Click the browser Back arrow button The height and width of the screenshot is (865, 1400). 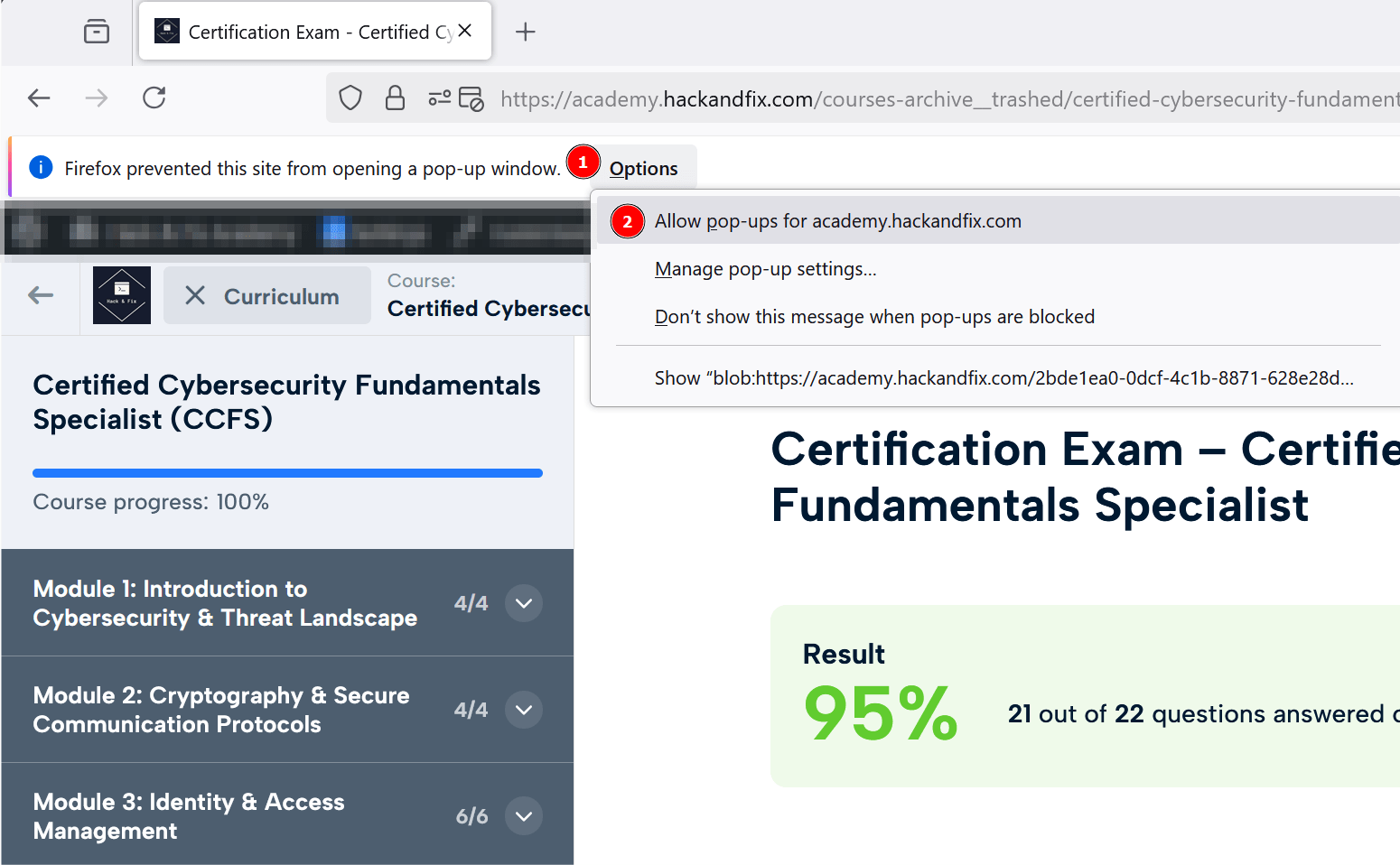pos(39,98)
